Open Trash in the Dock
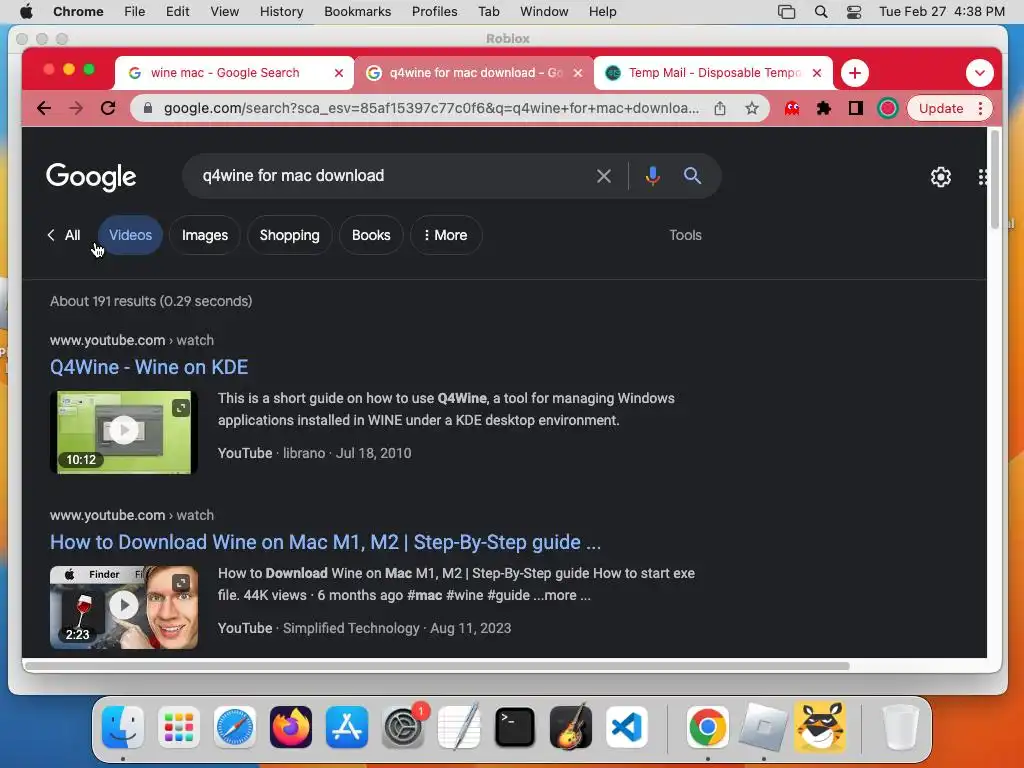This screenshot has width=1024, height=768. [900, 727]
